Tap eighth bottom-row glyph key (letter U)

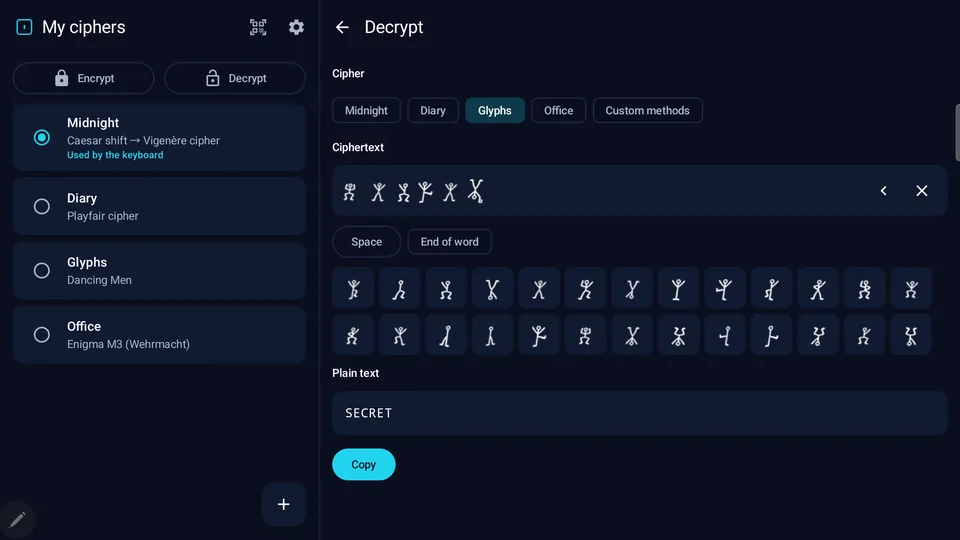(678, 336)
